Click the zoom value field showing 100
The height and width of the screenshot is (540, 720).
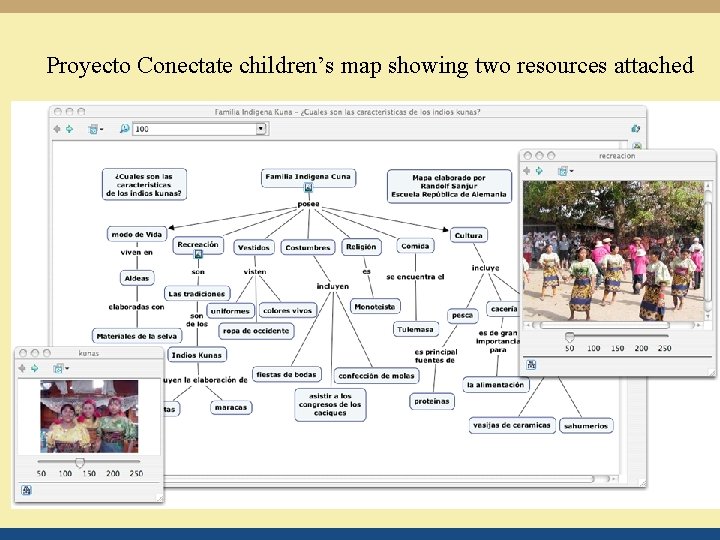(195, 129)
